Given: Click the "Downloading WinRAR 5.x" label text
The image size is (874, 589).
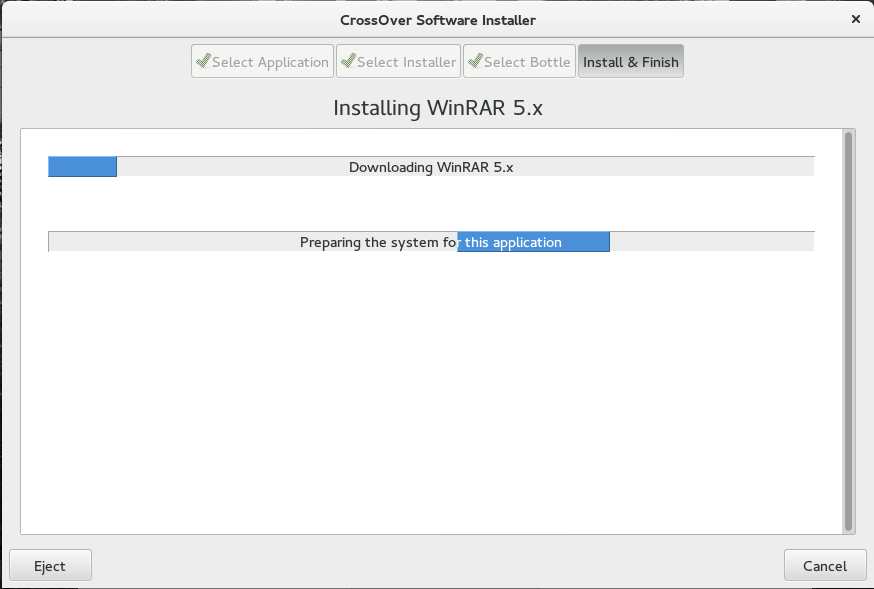Looking at the screenshot, I should (x=430, y=167).
